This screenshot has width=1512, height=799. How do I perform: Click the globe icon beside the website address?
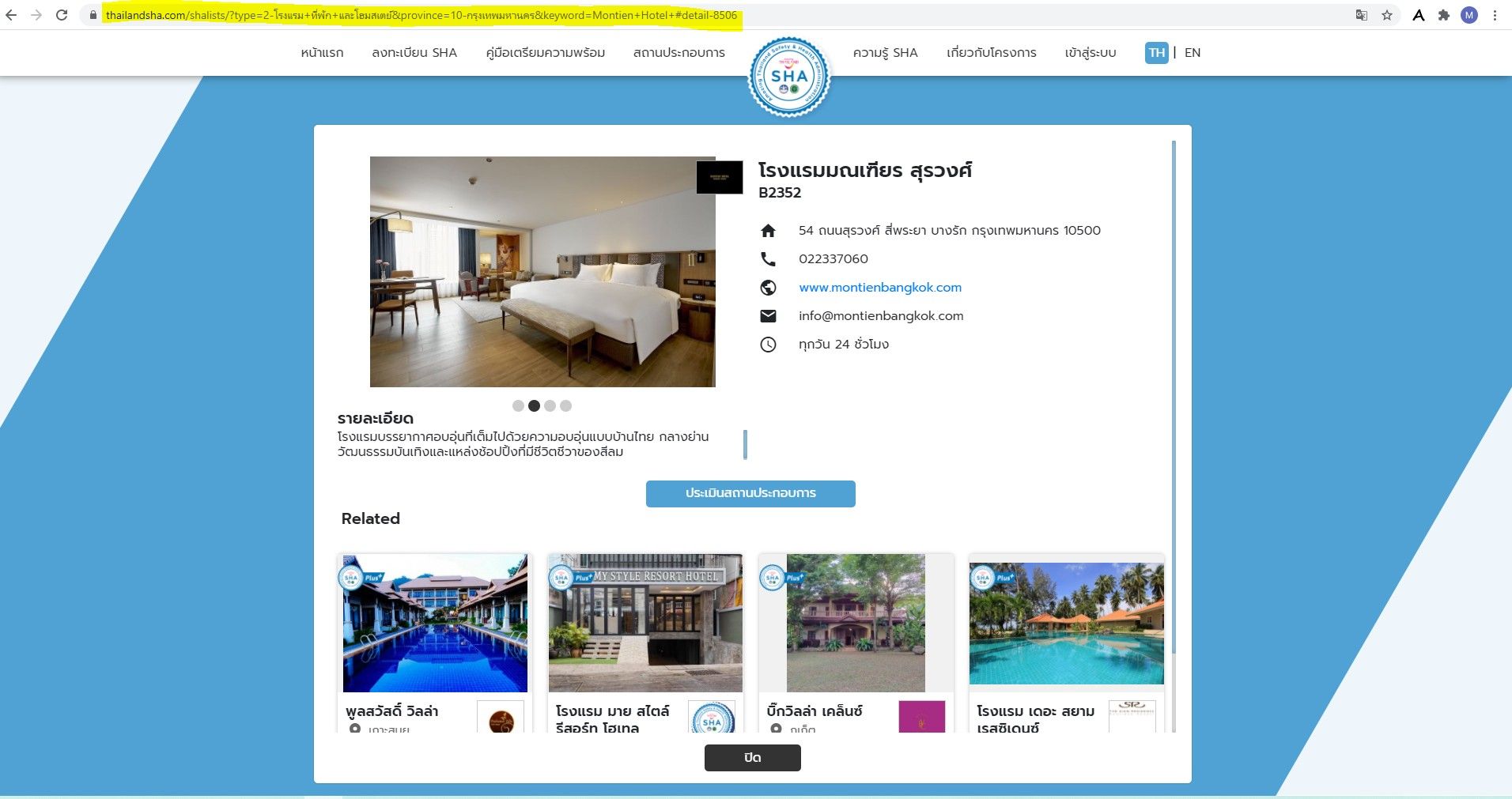(768, 288)
